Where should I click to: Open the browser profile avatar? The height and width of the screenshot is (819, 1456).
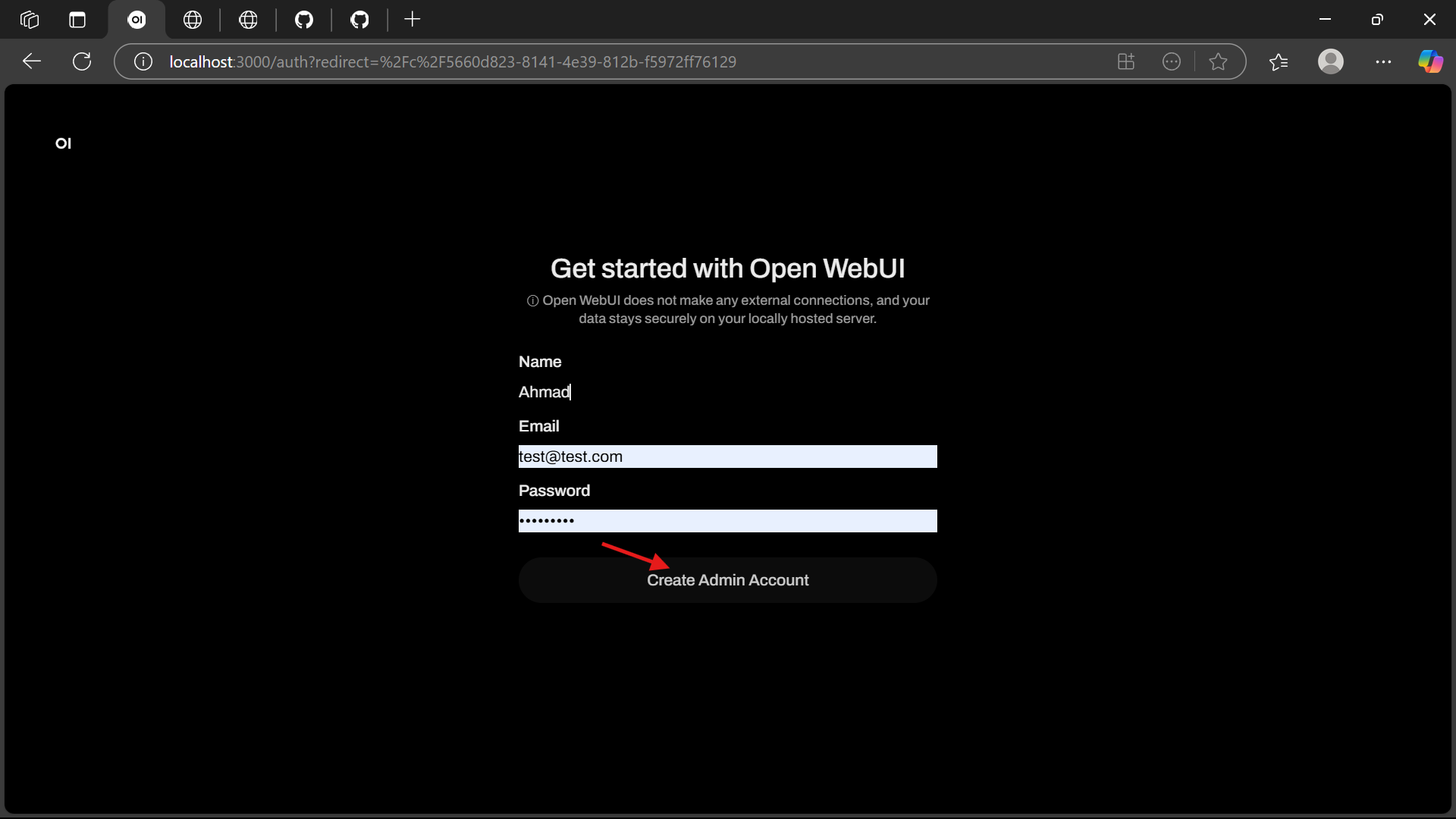(1330, 61)
